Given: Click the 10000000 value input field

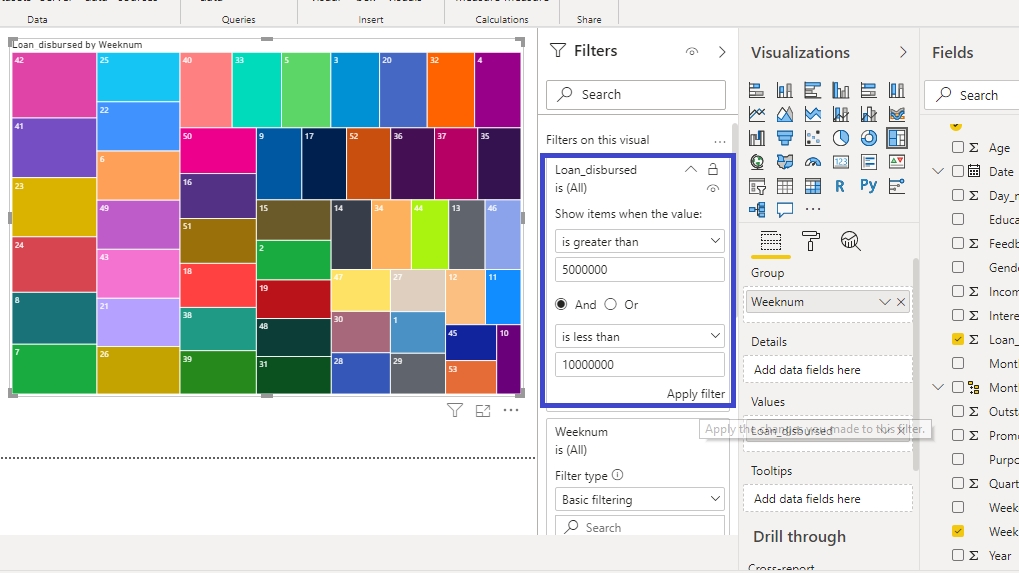Looking at the screenshot, I should [640, 365].
